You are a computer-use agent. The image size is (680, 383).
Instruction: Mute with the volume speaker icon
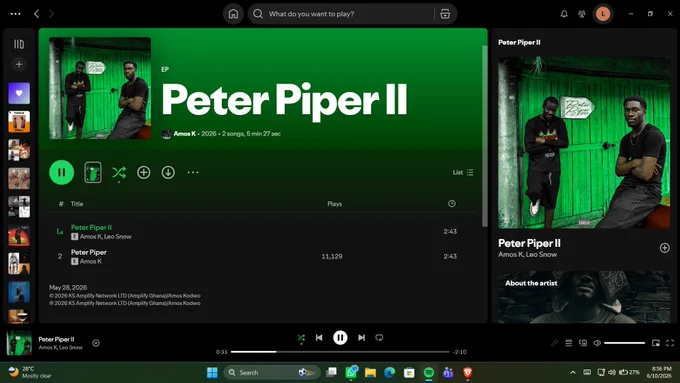[x=597, y=343]
